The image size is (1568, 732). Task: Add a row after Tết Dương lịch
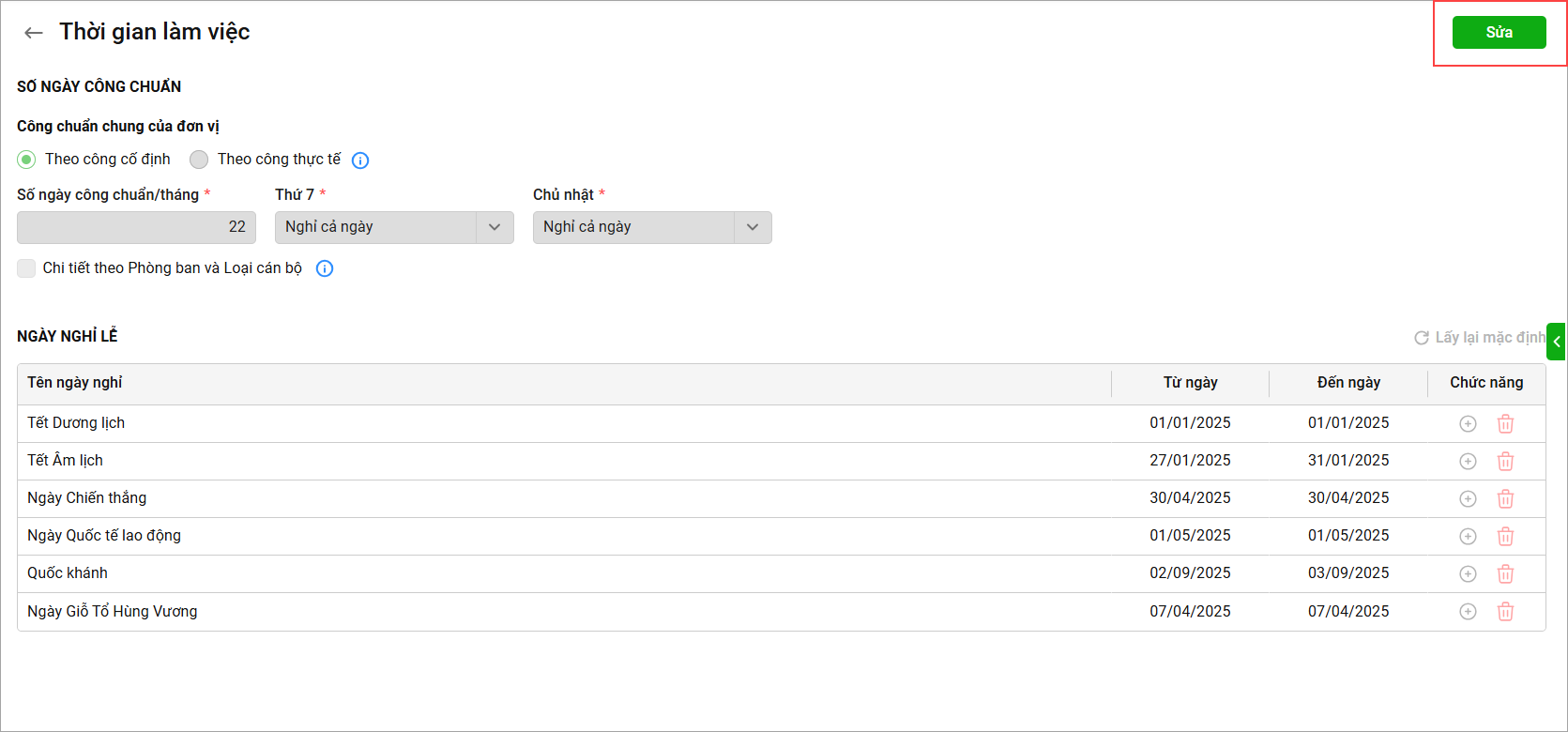[x=1468, y=424]
